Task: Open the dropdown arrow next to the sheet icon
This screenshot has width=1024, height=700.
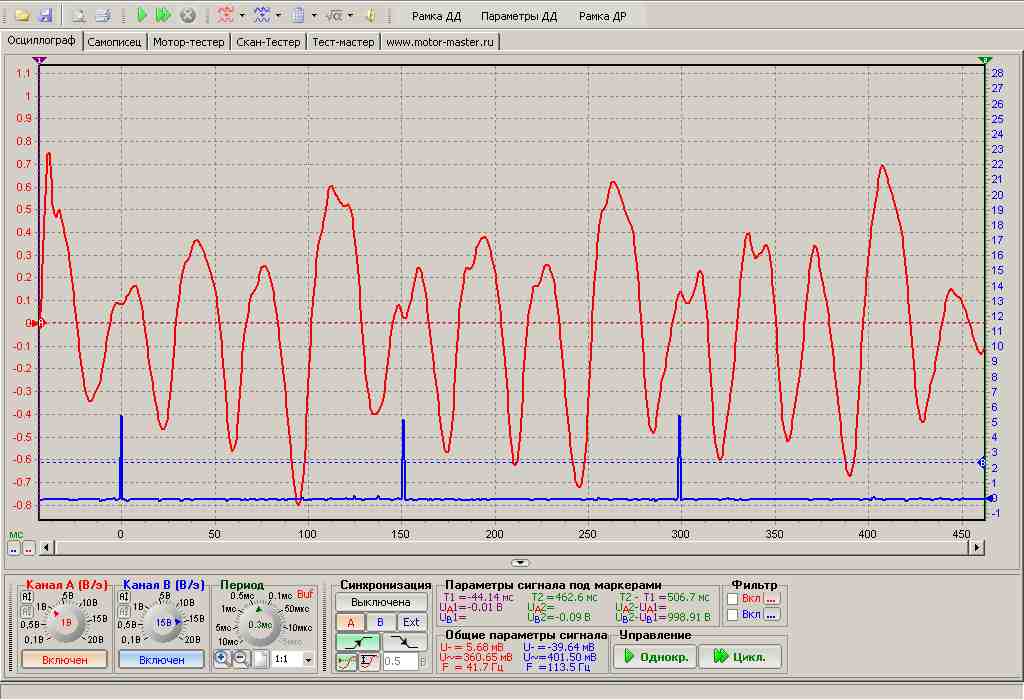Action: tap(314, 15)
